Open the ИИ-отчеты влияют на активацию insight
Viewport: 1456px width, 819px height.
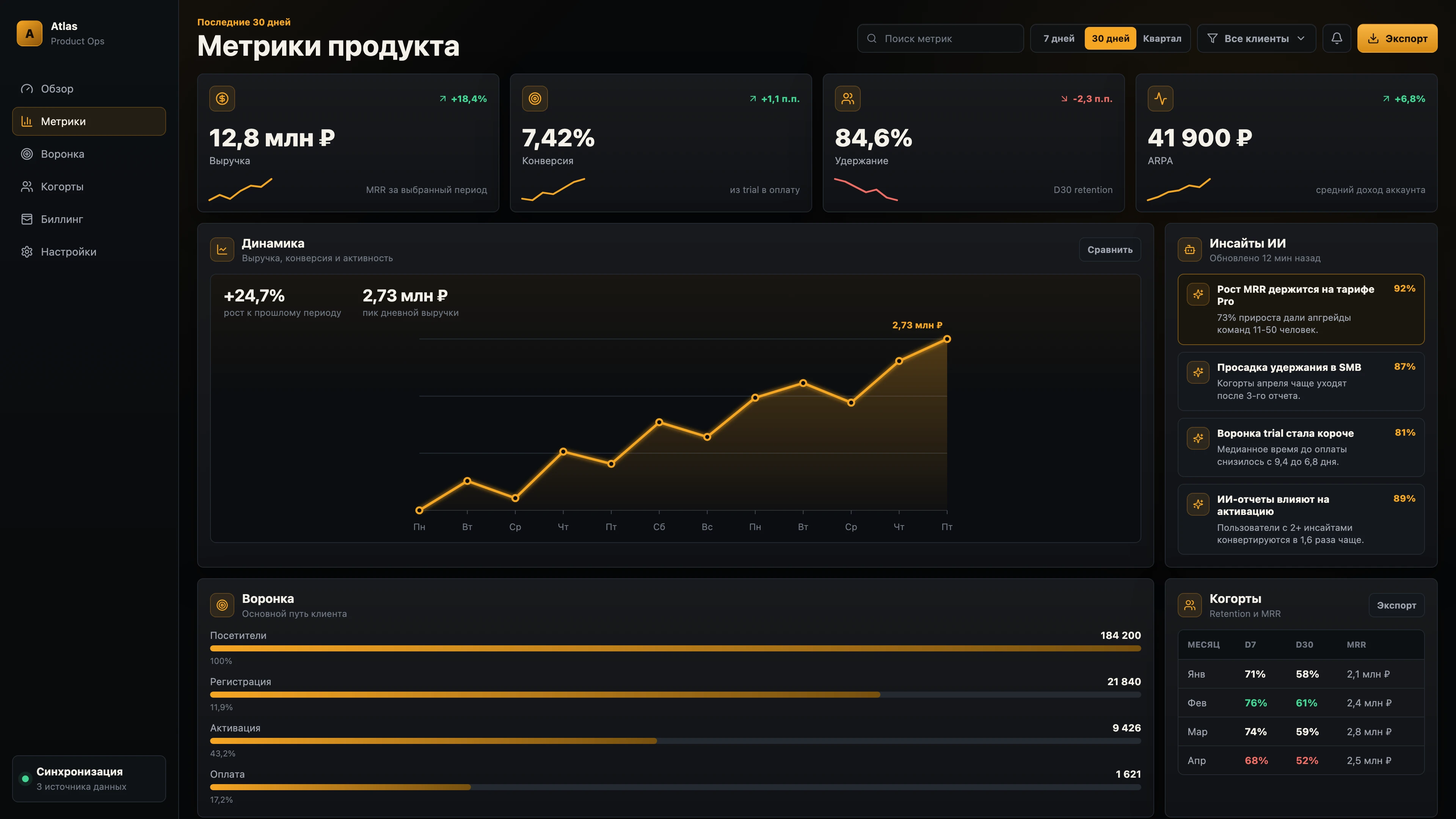pos(1301,519)
